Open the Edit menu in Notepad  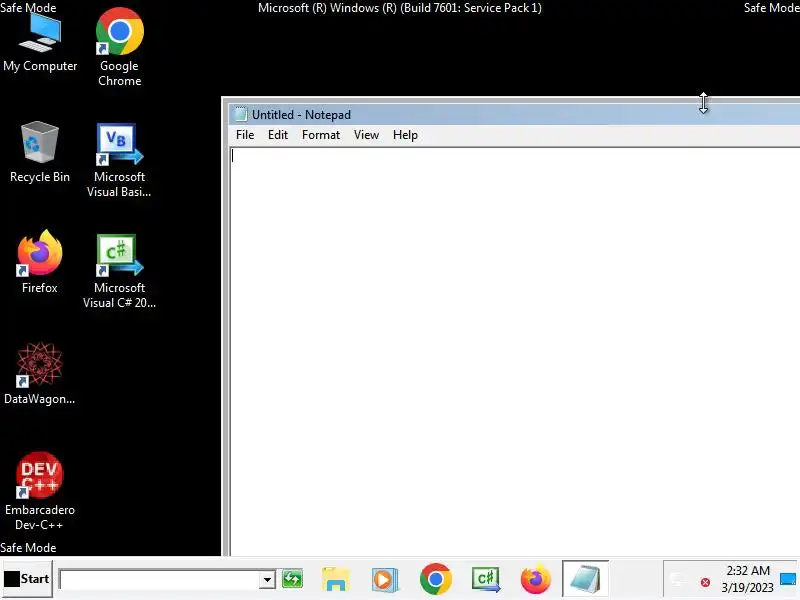[278, 135]
